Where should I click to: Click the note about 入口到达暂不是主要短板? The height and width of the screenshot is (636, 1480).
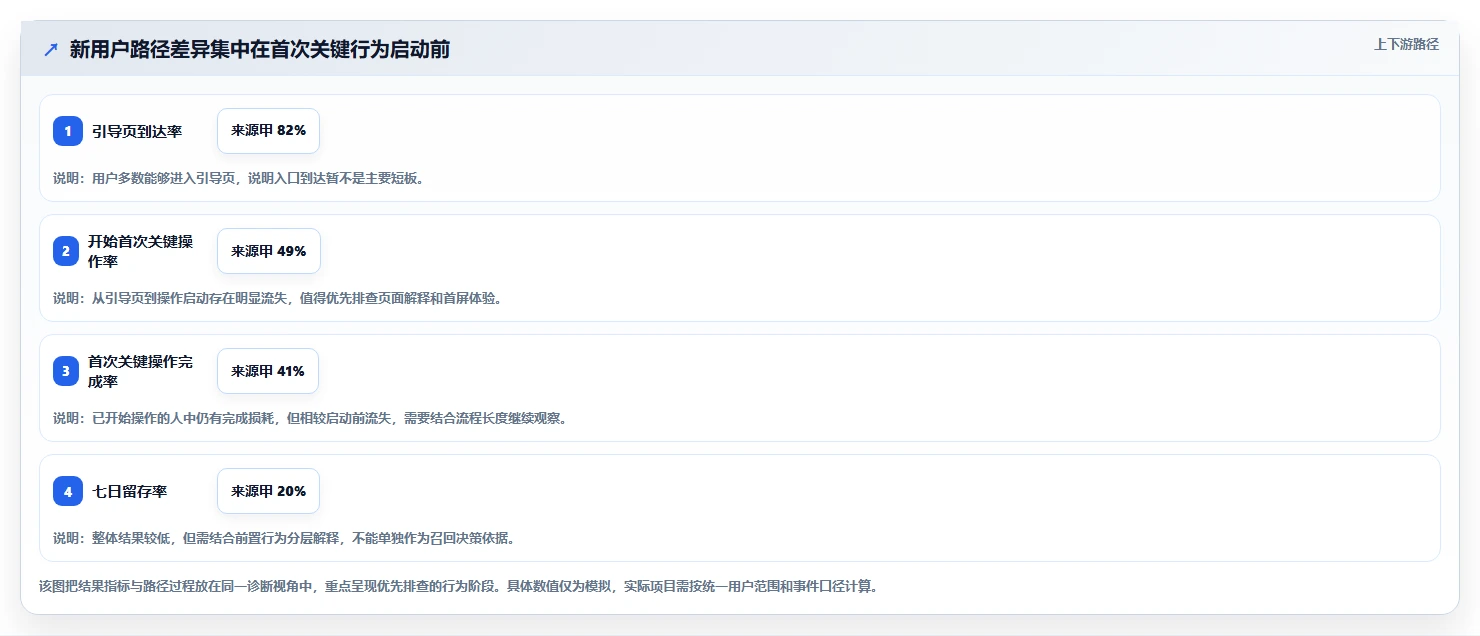239,178
